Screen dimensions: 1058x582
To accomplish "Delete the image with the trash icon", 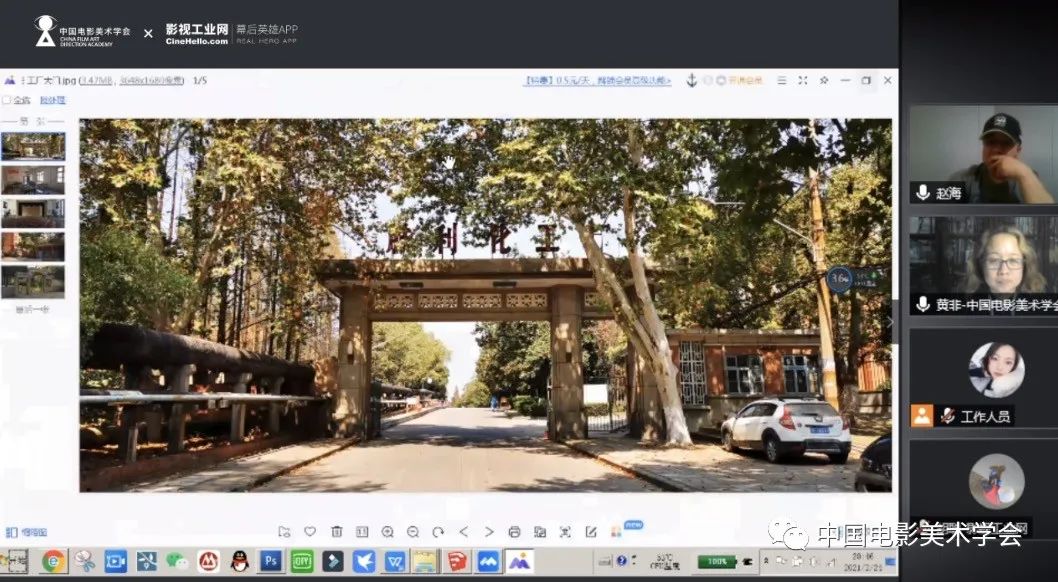I will tap(336, 532).
